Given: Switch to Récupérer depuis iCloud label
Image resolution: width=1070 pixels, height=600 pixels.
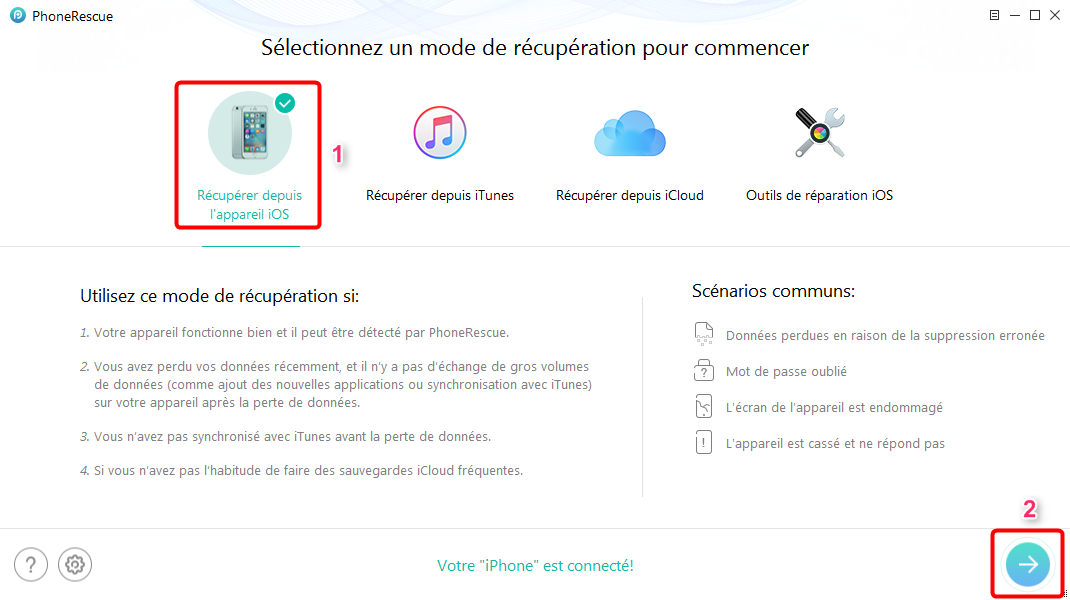Looking at the screenshot, I should (x=629, y=196).
